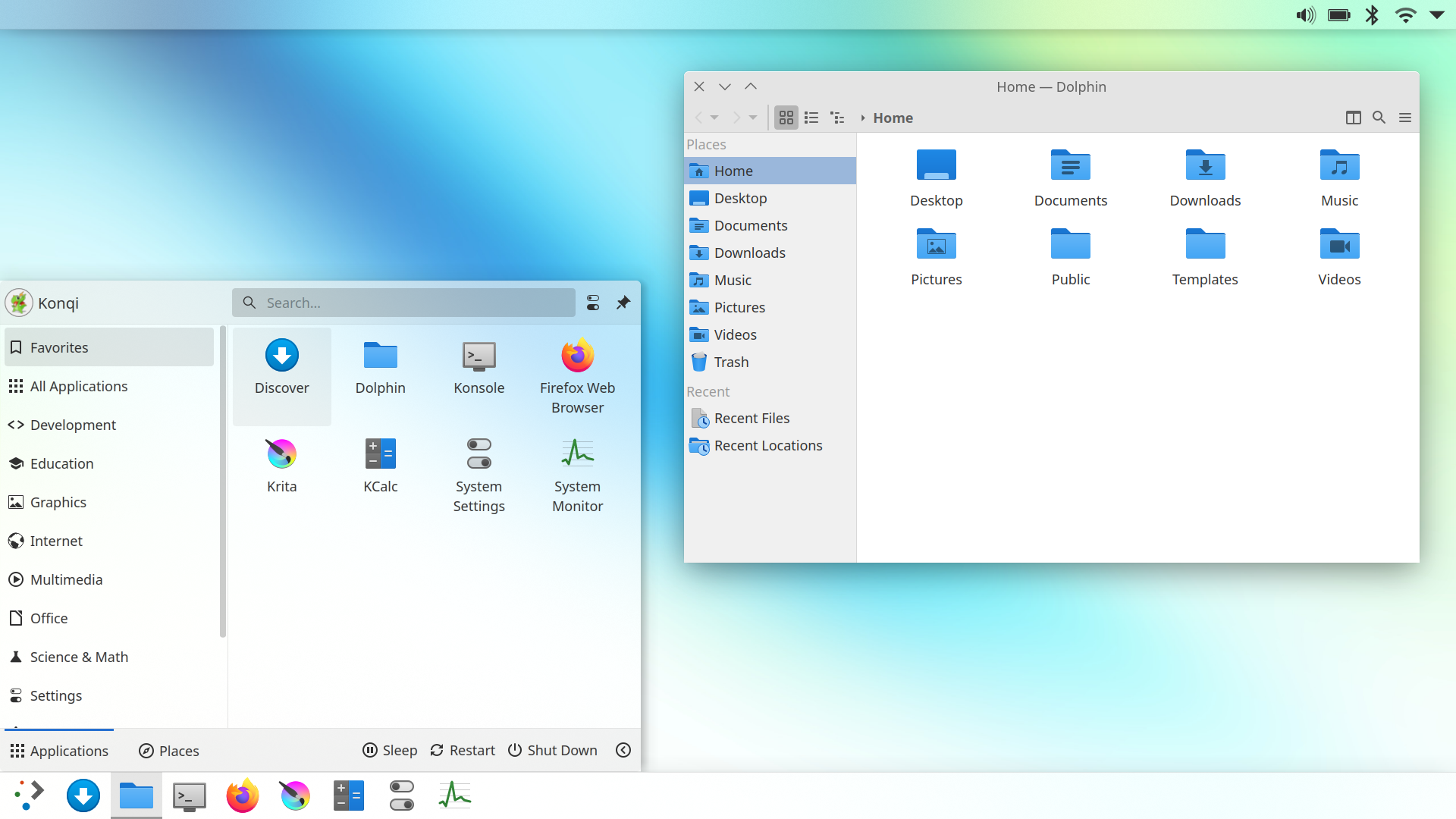This screenshot has height=819, width=1456.
Task: Click the application launcher icon in taskbar
Action: click(30, 795)
